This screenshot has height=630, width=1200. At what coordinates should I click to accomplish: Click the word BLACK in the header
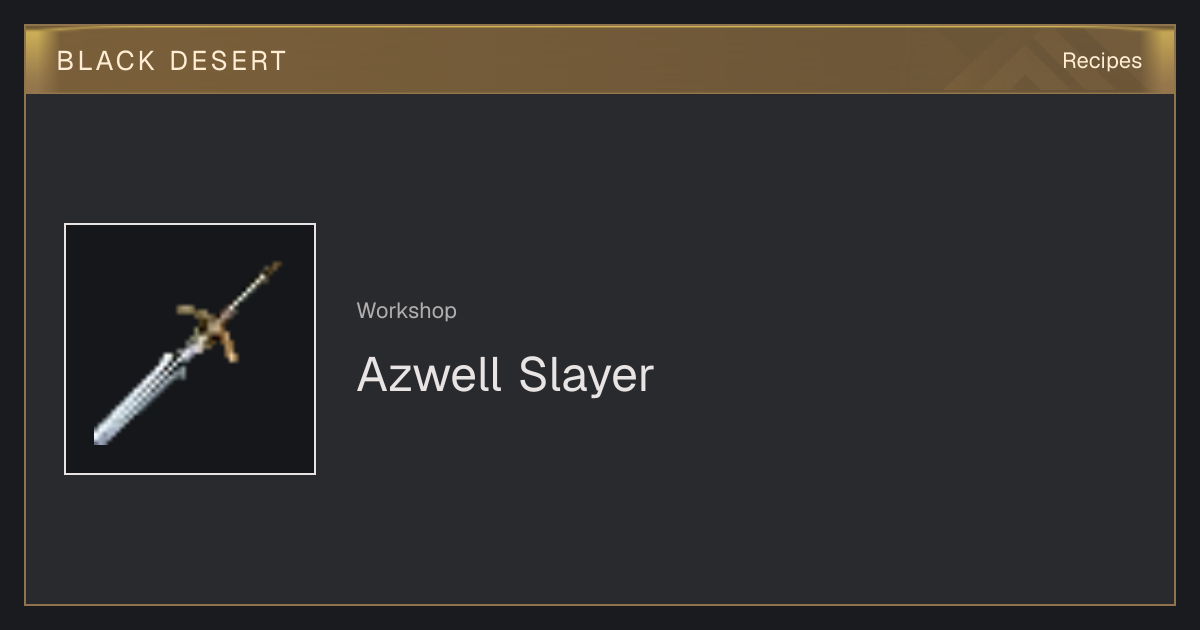(x=106, y=61)
